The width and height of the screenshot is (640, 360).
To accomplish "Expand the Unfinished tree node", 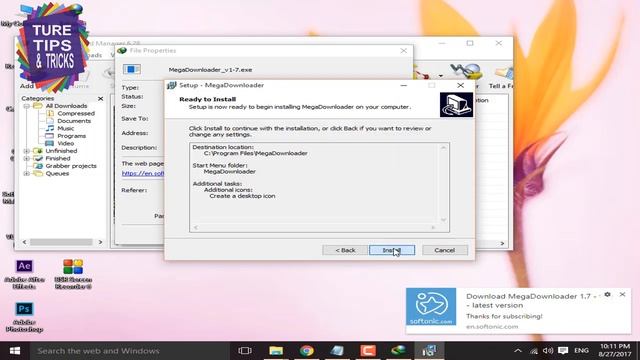I will pyautogui.click(x=27, y=151).
